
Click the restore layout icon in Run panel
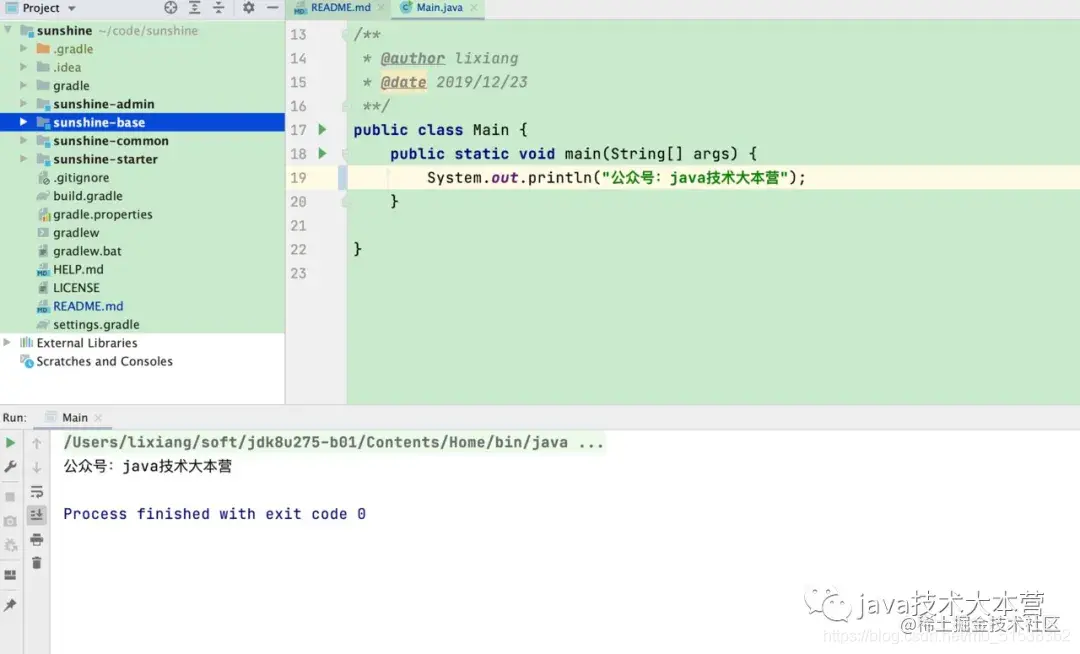(10, 575)
